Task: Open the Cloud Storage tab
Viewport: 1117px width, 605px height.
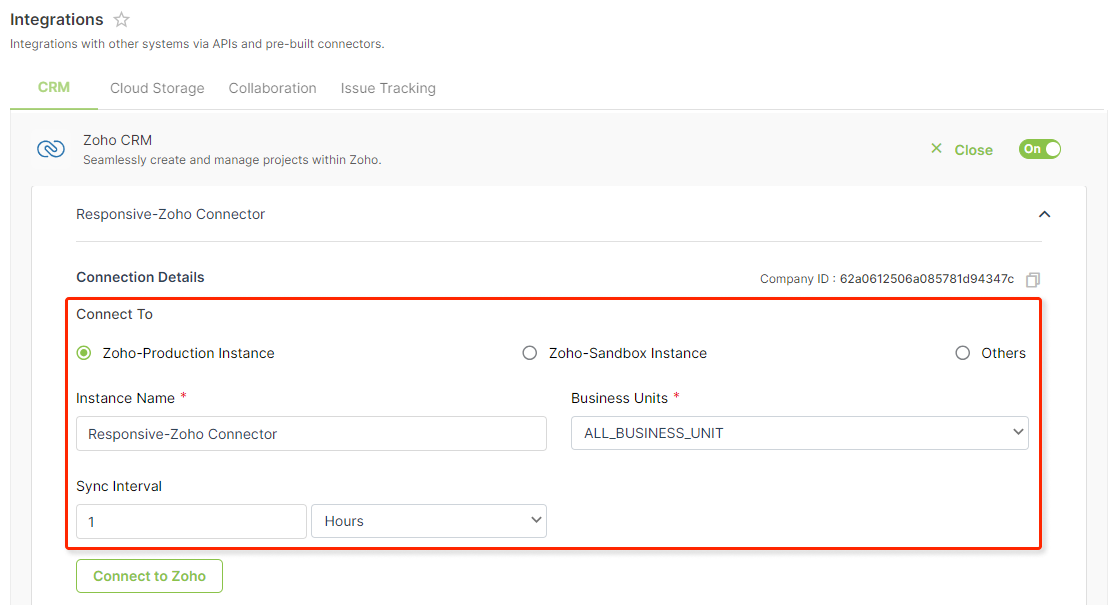Action: [157, 88]
